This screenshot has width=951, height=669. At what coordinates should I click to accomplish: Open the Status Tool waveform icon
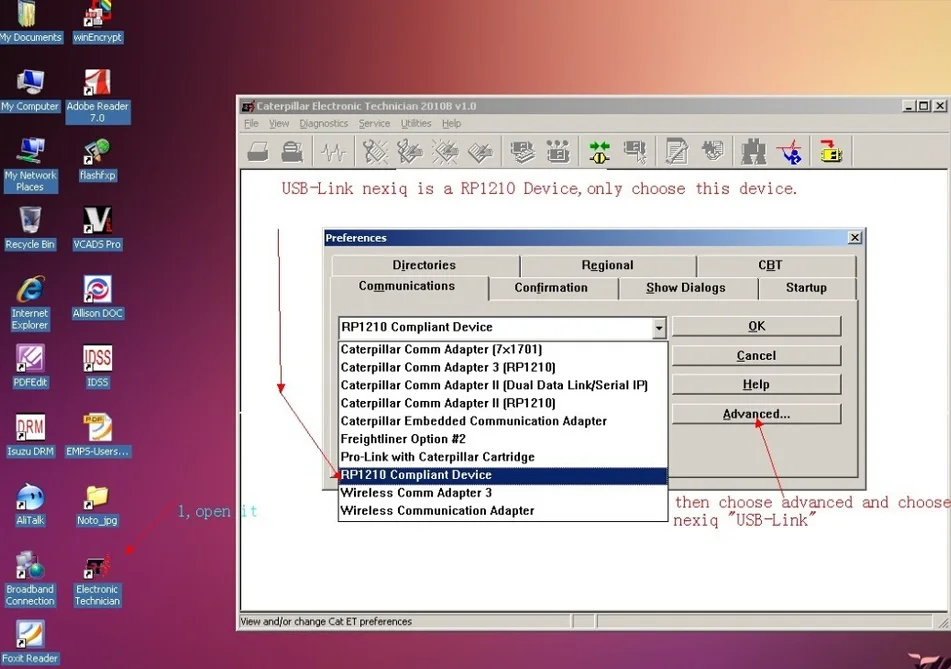coord(334,152)
